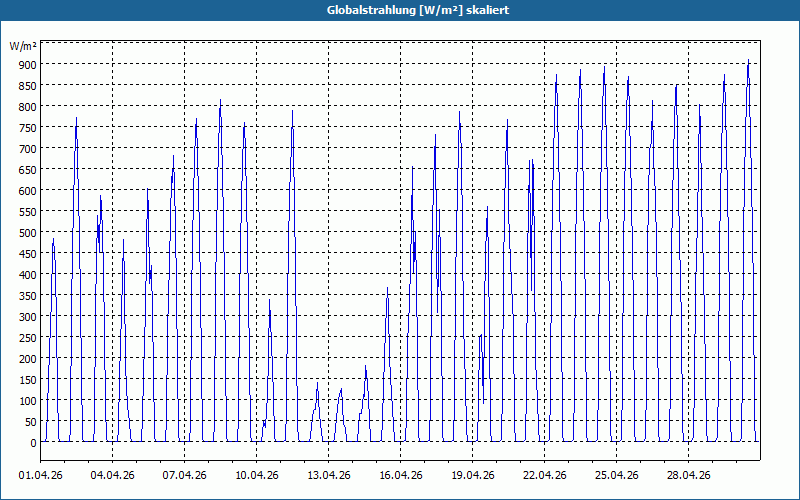Click the 750 y-axis value
800x500 pixels.
(28, 128)
